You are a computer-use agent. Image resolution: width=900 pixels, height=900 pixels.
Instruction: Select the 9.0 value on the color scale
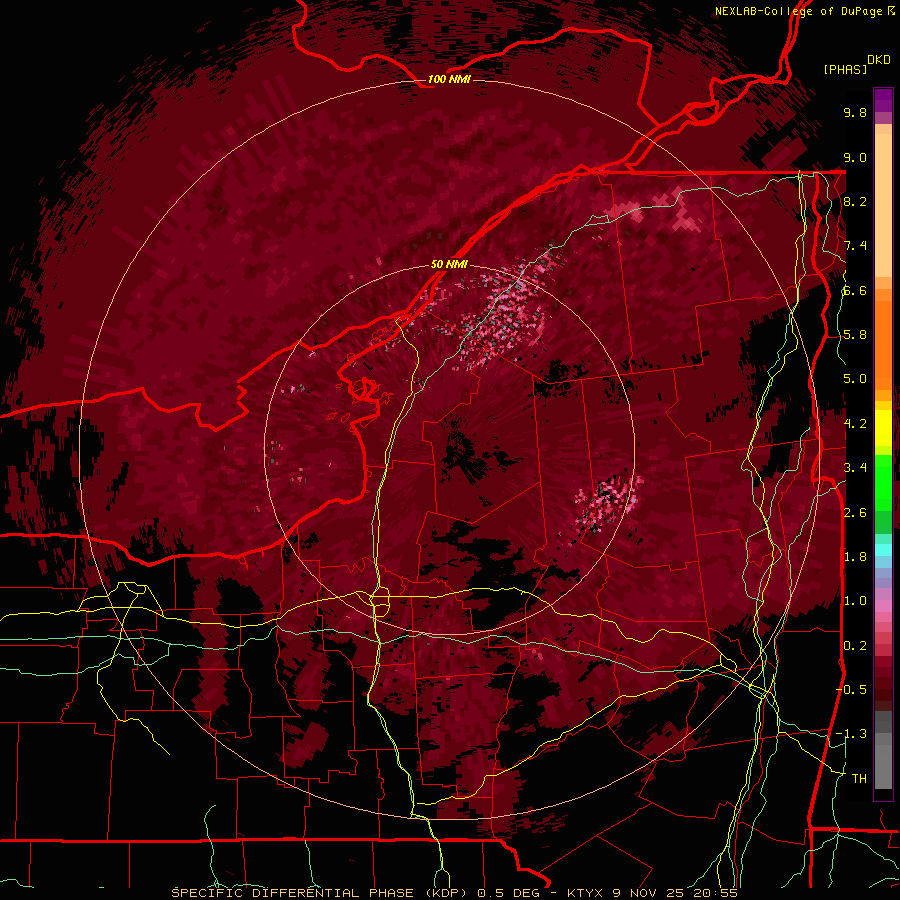click(x=855, y=157)
